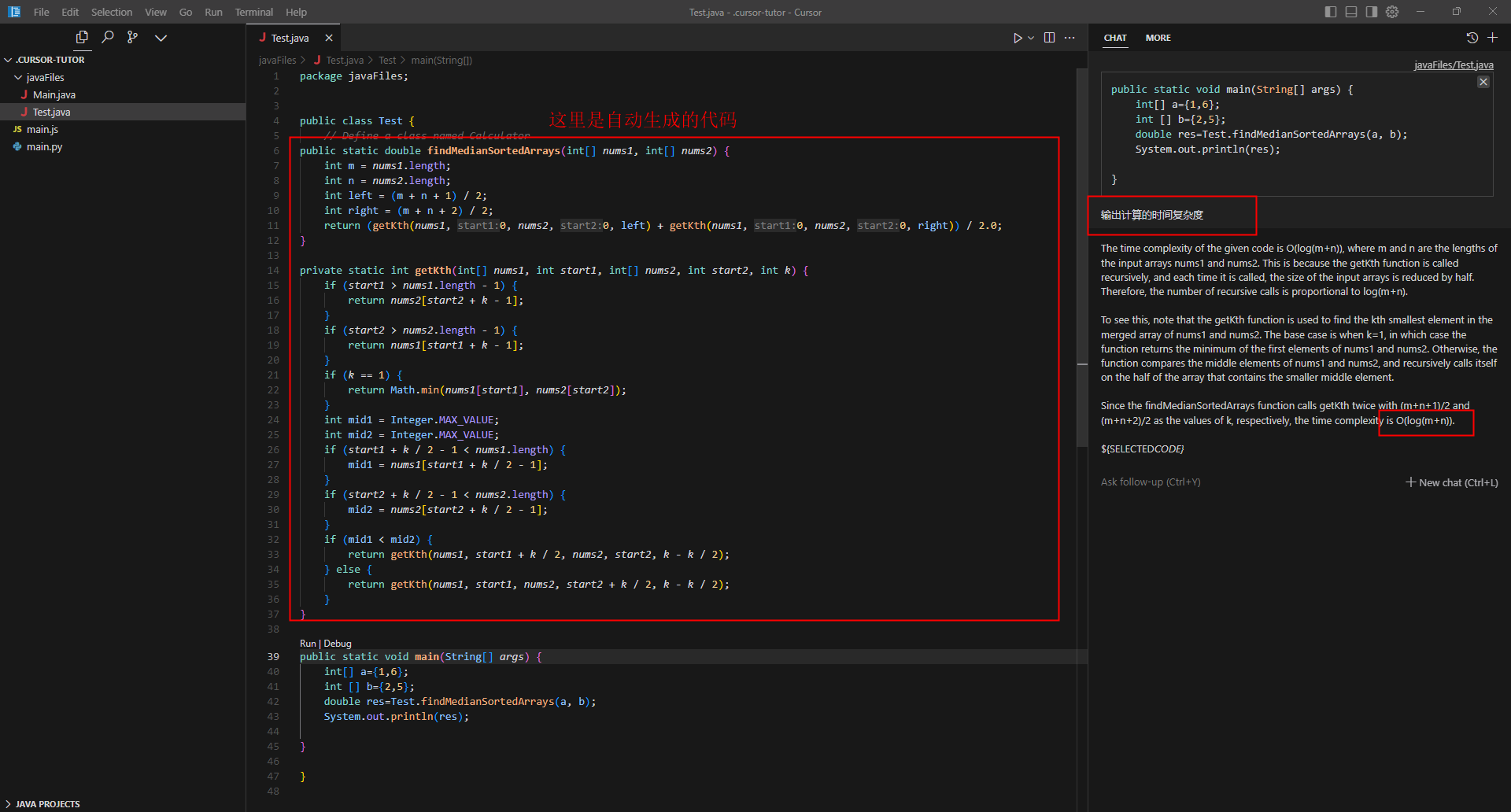Image resolution: width=1511 pixels, height=812 pixels.
Task: Open the Go menu
Action: pos(186,12)
